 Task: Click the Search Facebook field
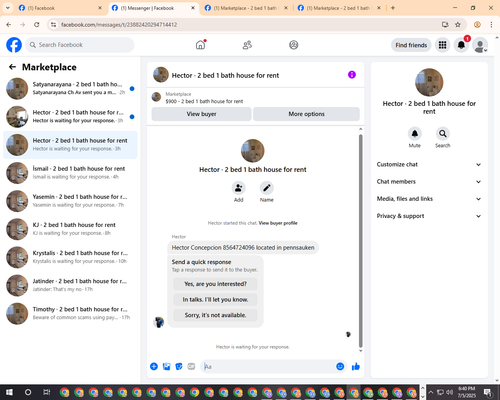click(x=80, y=45)
